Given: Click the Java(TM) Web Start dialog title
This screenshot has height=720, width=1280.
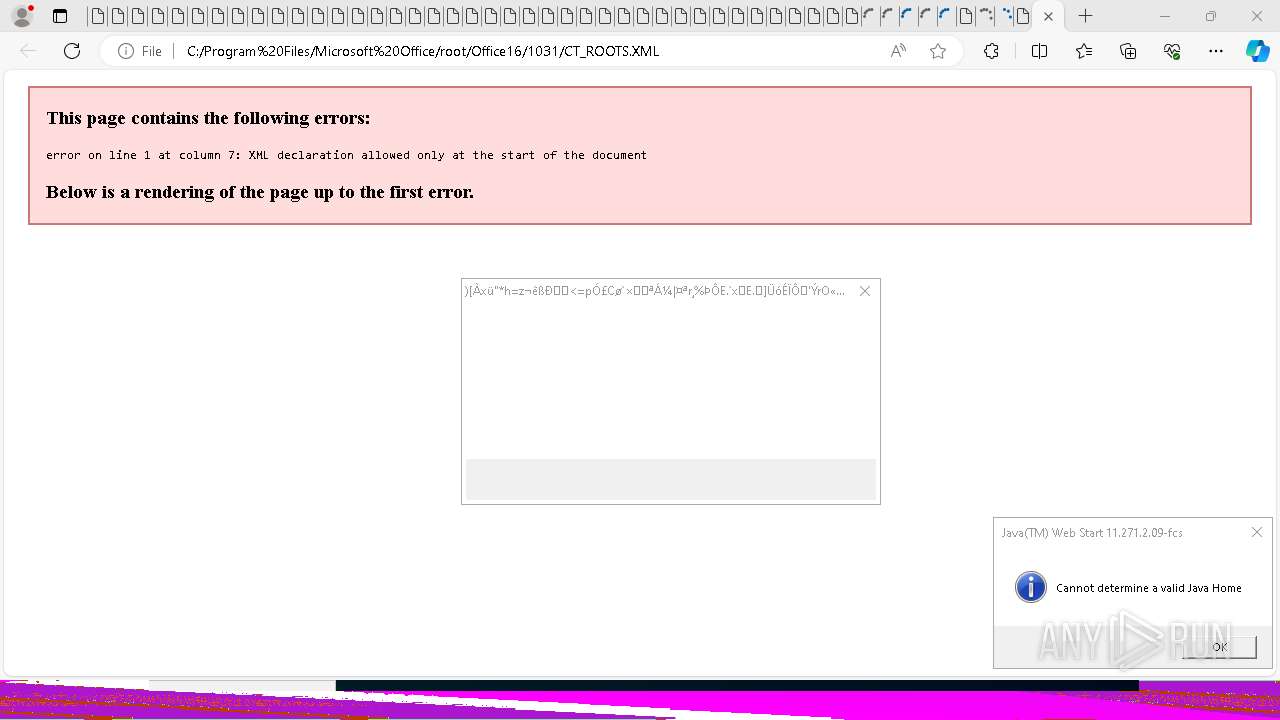Looking at the screenshot, I should (x=1092, y=533).
